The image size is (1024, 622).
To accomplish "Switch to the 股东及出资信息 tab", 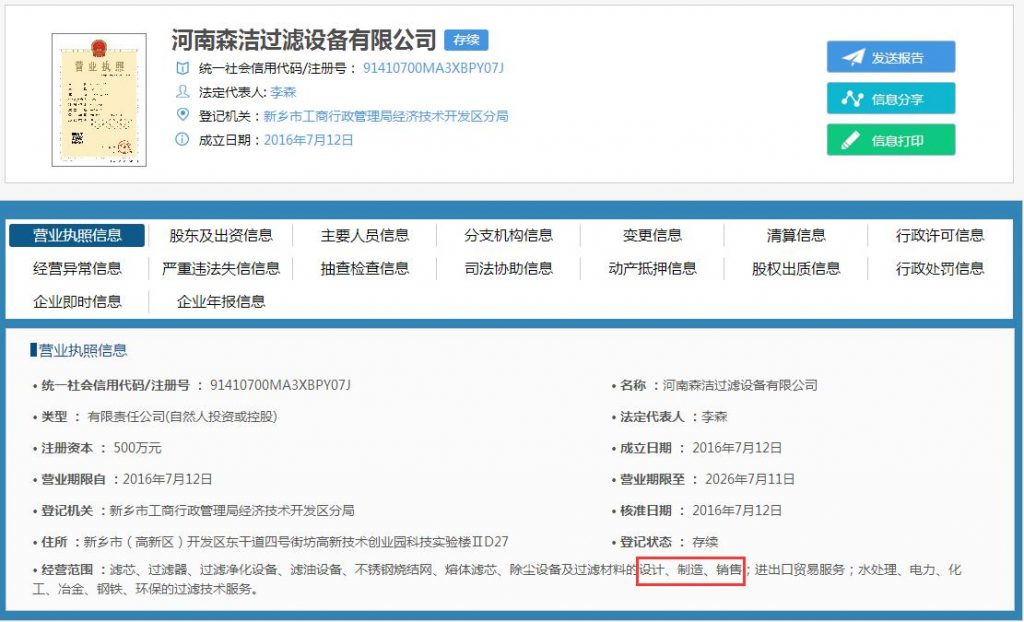I will [221, 236].
